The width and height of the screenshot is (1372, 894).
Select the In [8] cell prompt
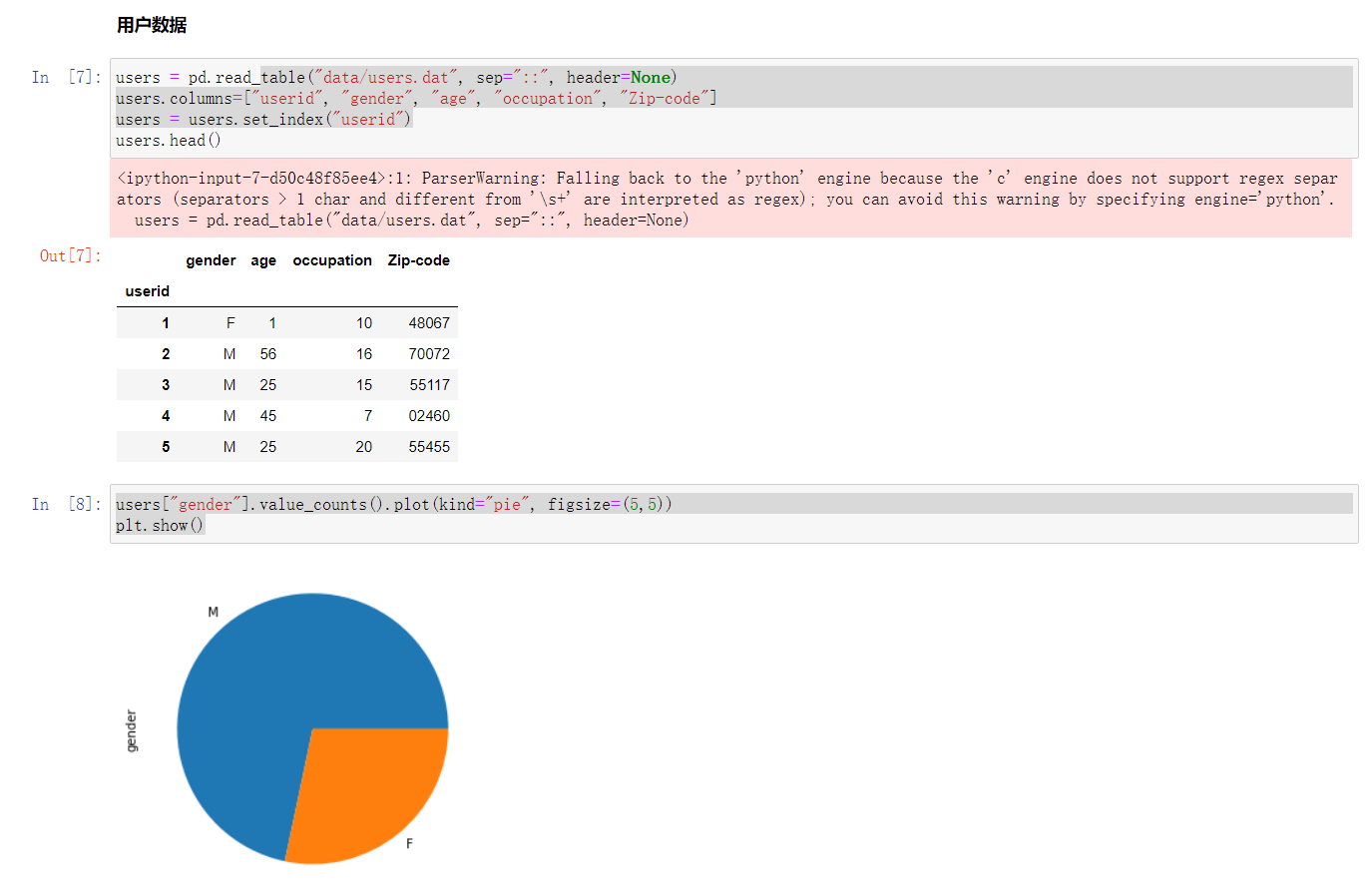point(66,504)
